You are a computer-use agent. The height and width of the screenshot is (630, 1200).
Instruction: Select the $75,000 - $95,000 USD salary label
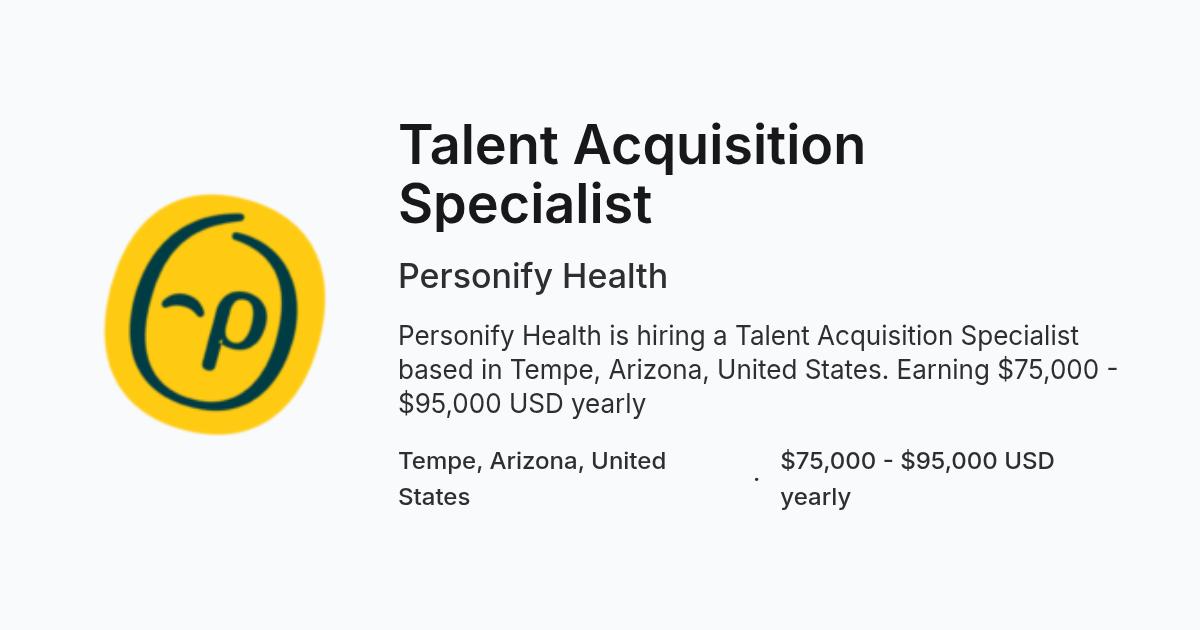pyautogui.click(x=917, y=479)
